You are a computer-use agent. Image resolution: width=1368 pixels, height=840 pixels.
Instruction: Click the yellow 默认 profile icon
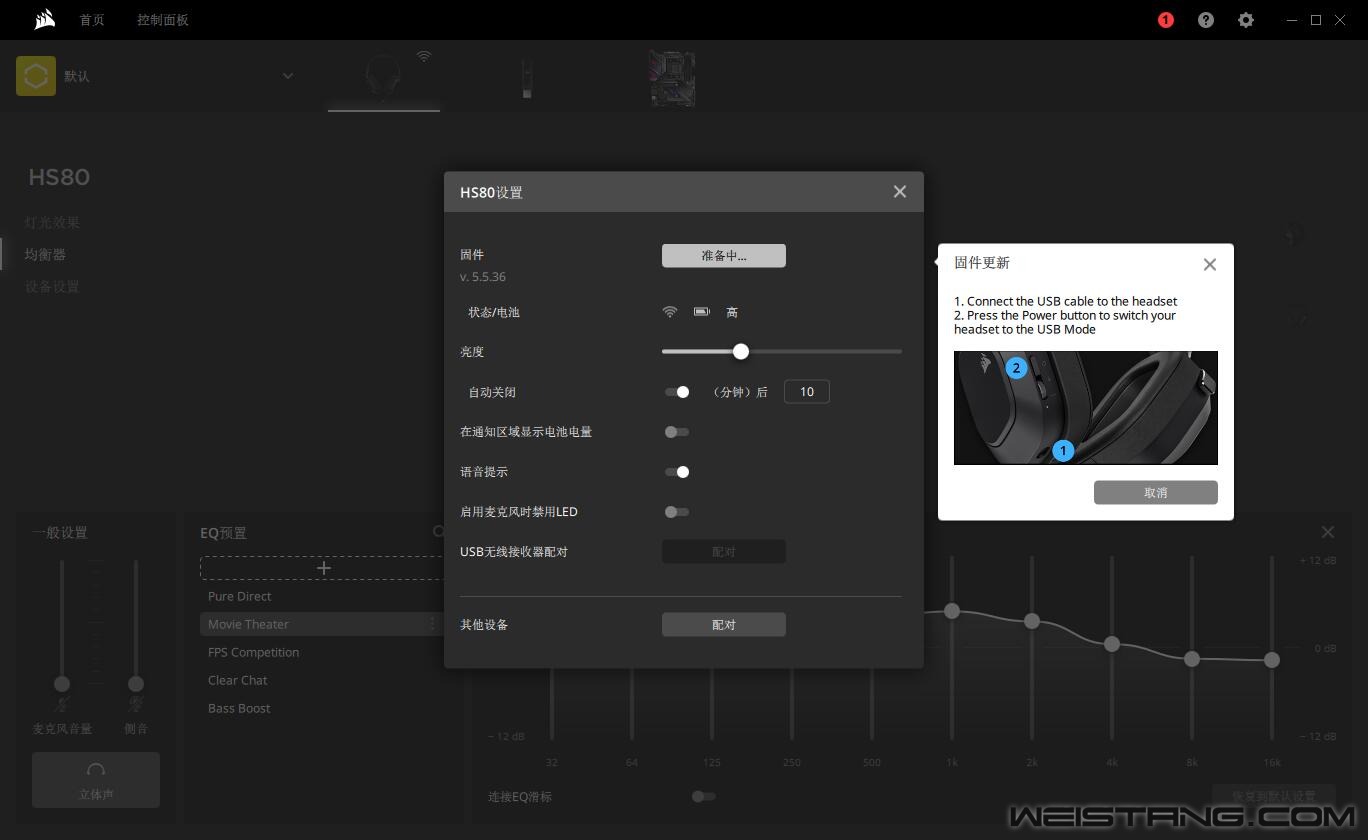36,76
